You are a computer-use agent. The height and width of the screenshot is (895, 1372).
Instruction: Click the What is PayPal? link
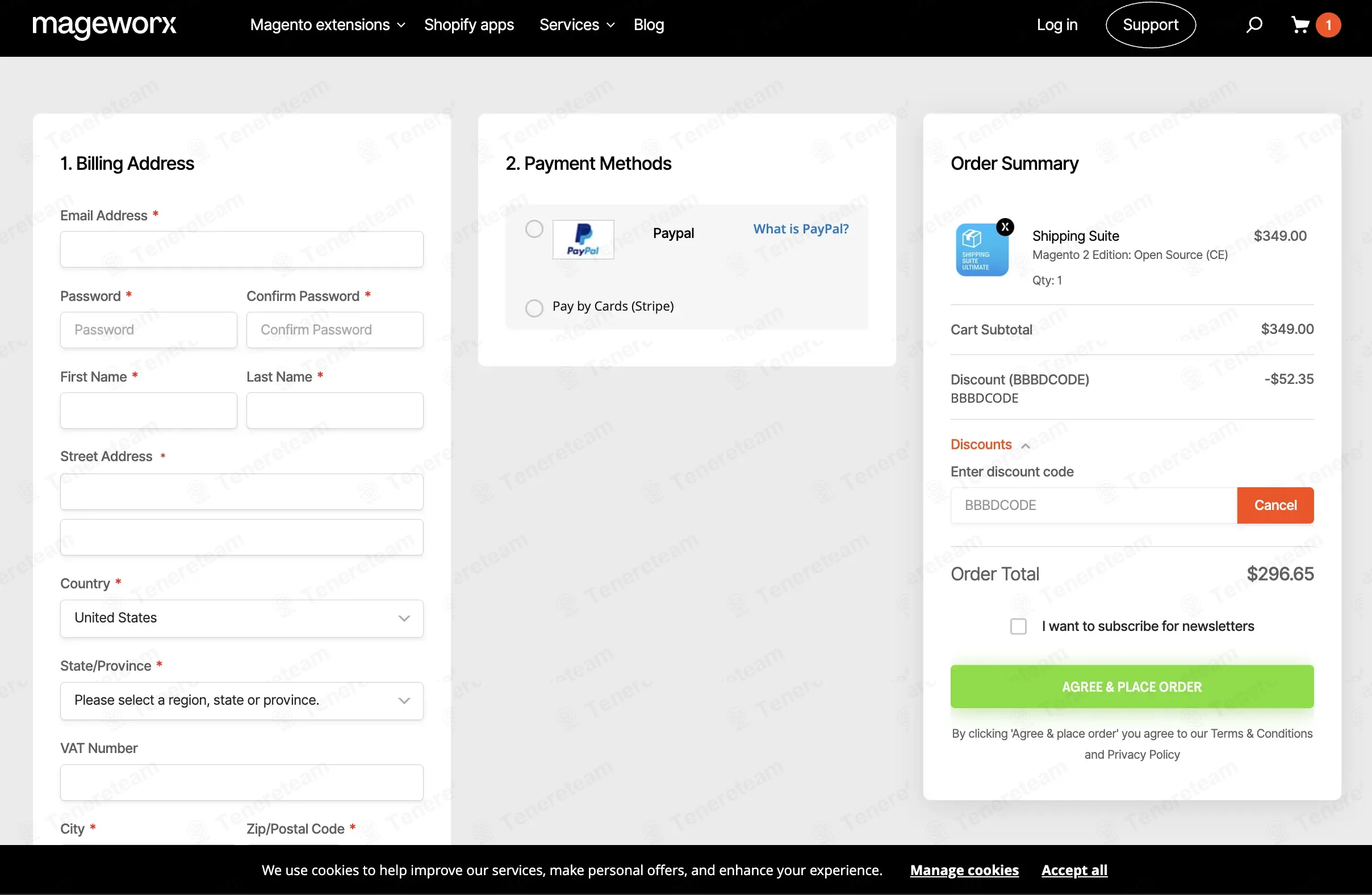pyautogui.click(x=801, y=229)
